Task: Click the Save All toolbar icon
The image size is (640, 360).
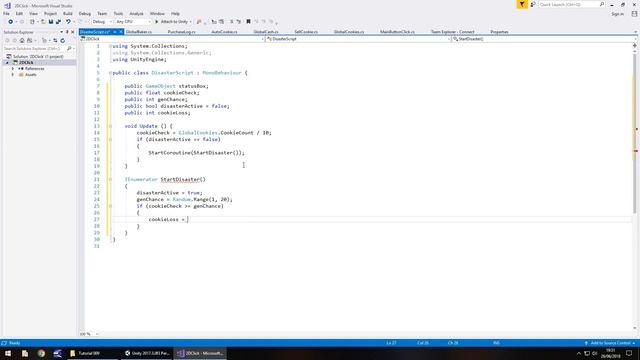Action: [x=58, y=22]
